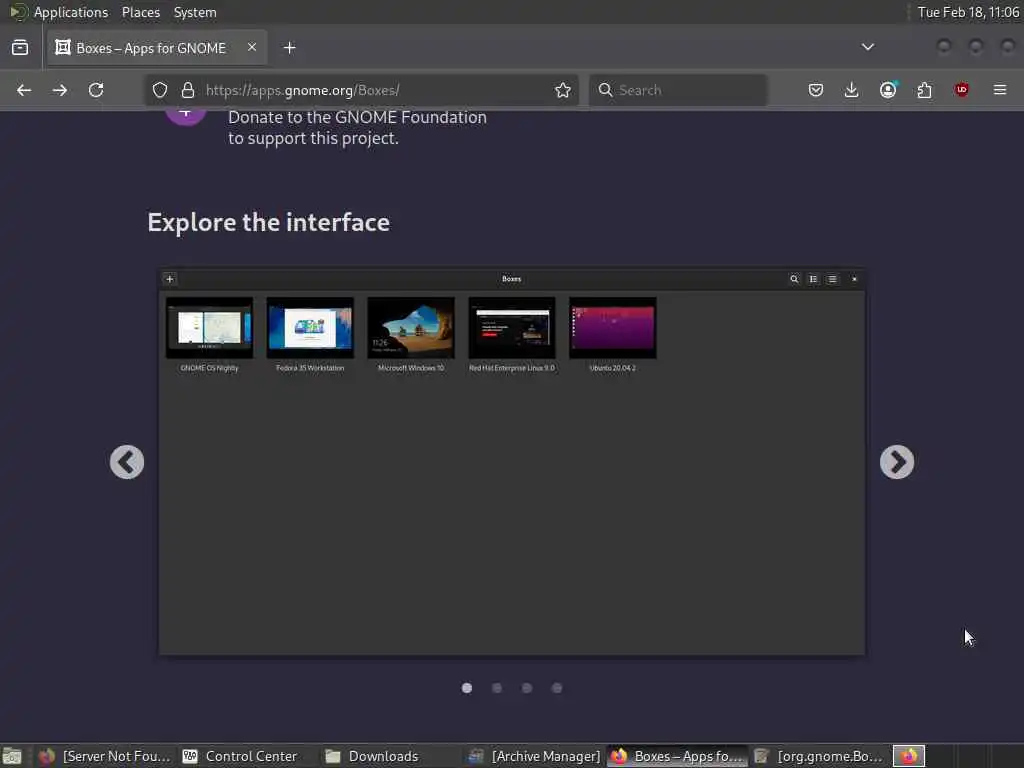Viewport: 1024px width, 768px height.
Task: Open the uBlock Origin extension
Action: 961,90
